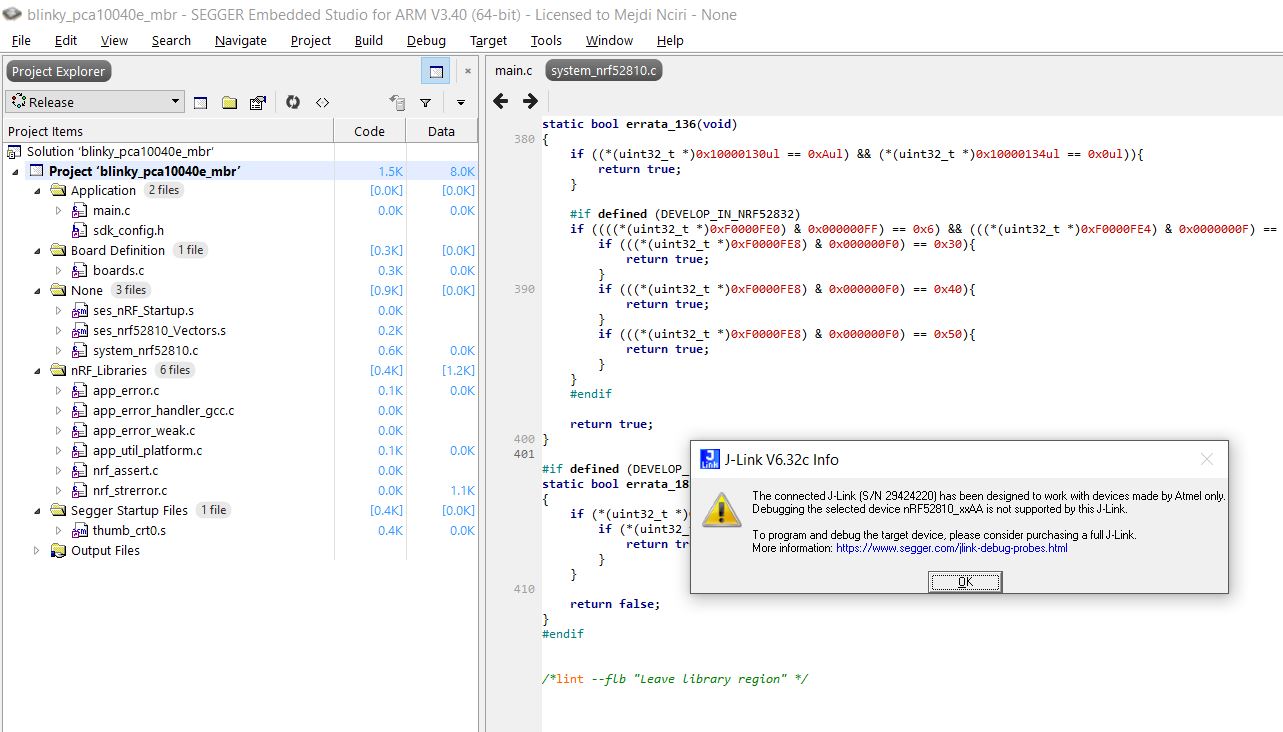Screen dimensions: 1283x732
Task: Collapse Project 'blinky_pca10040e_mbr' node
Action: (15, 171)
